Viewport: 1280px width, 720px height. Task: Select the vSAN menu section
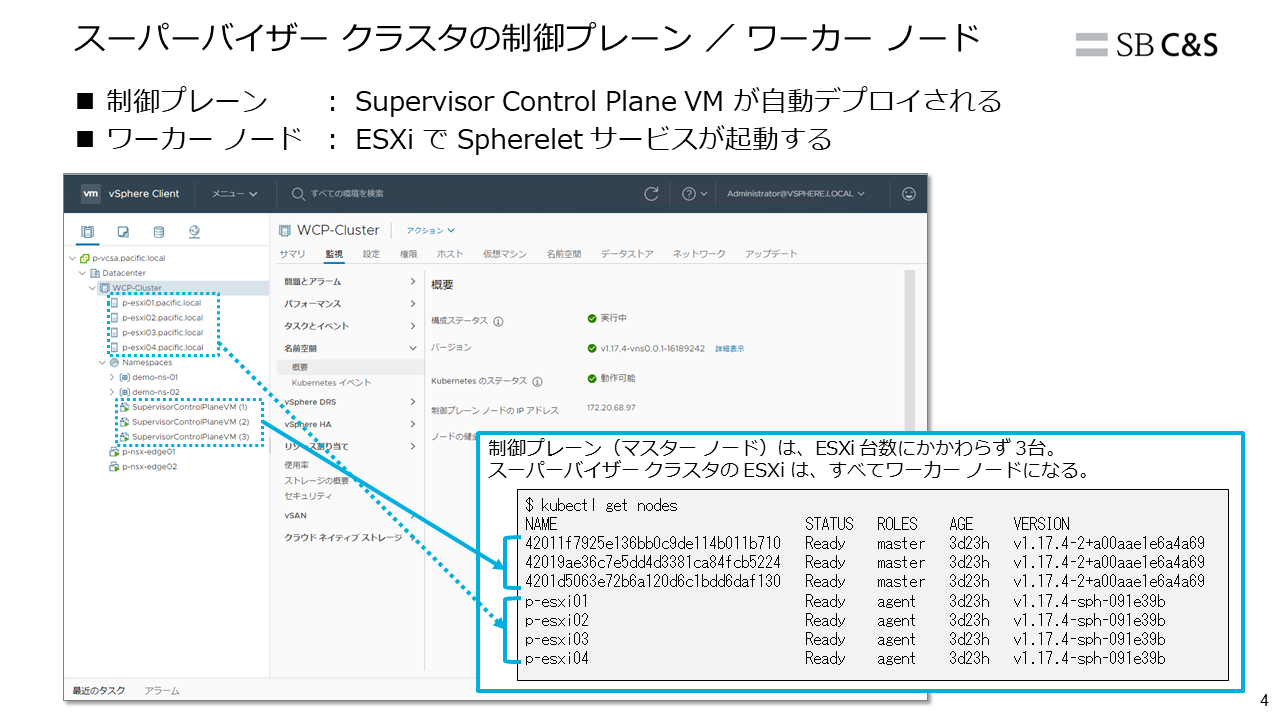tap(295, 515)
